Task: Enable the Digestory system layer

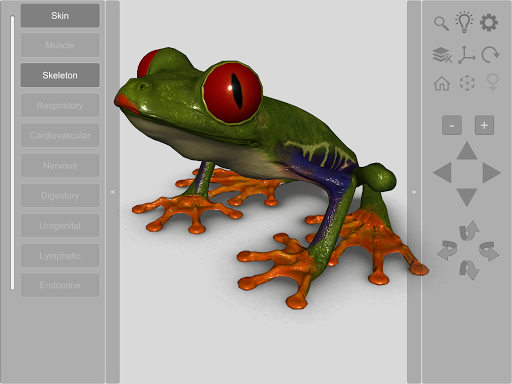Action: [60, 195]
